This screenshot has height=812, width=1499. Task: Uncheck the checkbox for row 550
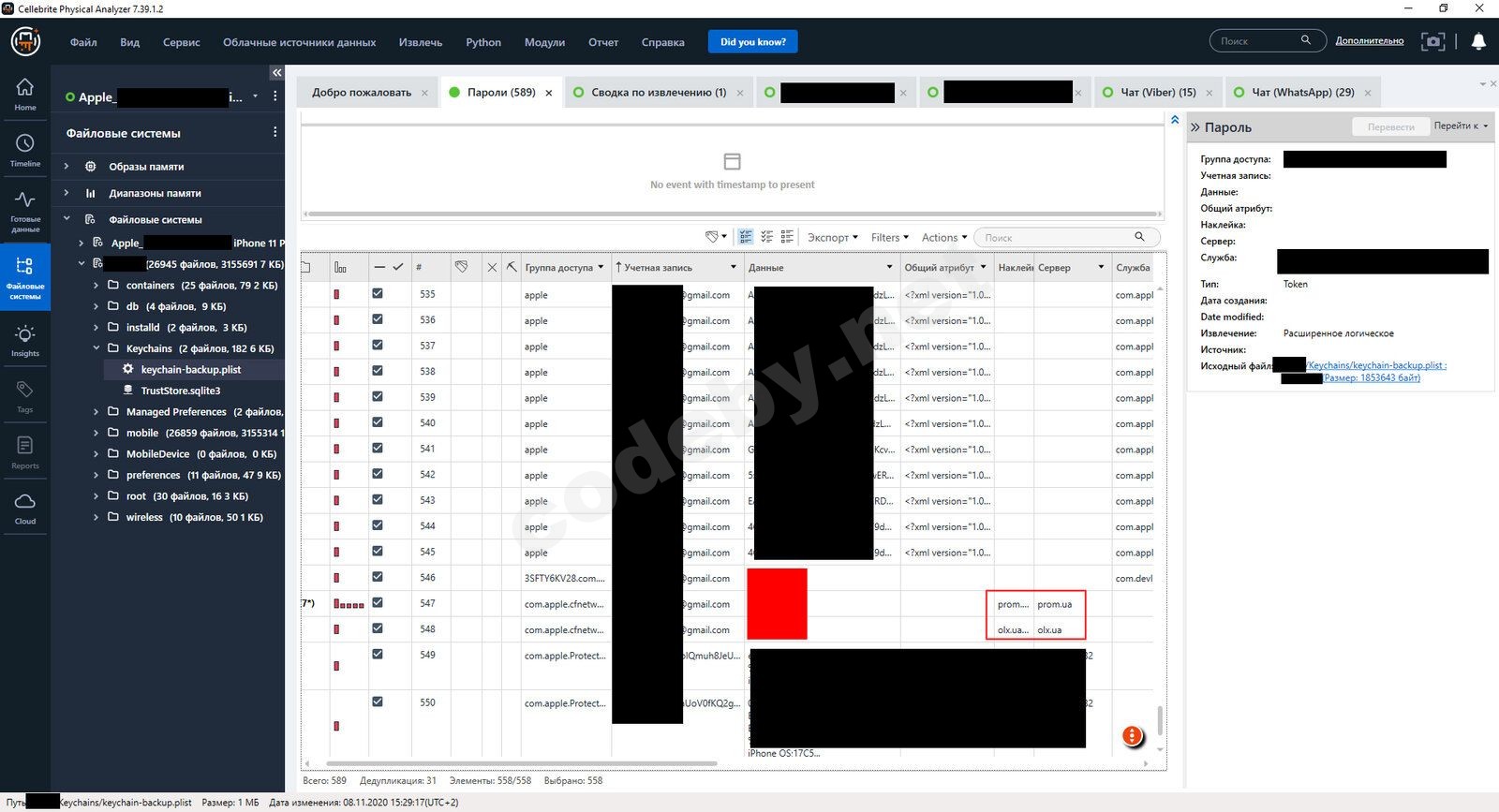[378, 701]
